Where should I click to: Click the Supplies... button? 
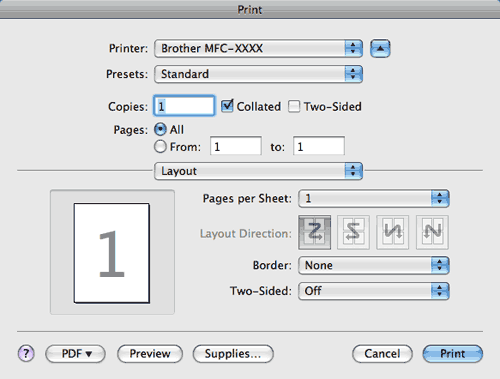point(233,354)
